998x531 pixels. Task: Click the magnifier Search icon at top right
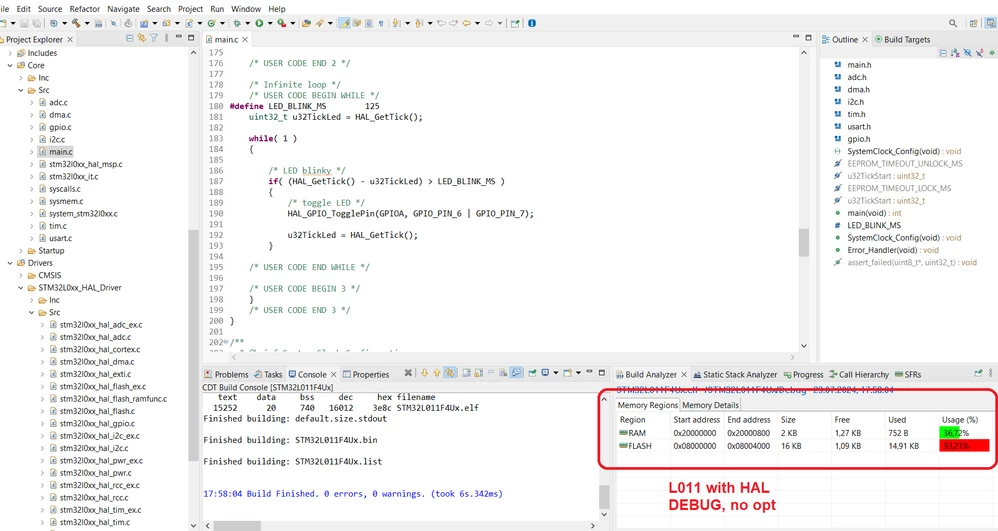point(953,23)
